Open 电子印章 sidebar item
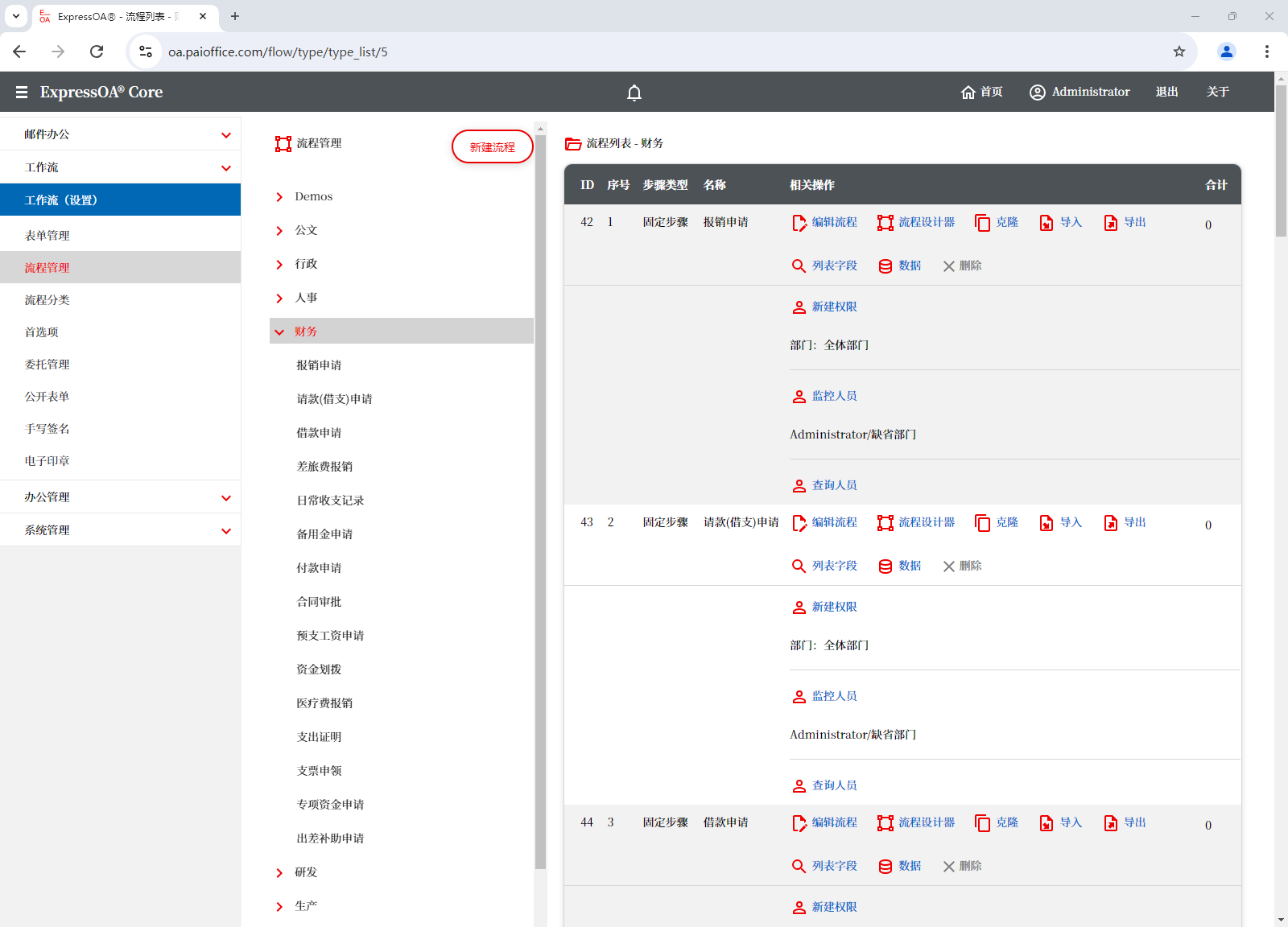The width and height of the screenshot is (1288, 927). [x=121, y=460]
